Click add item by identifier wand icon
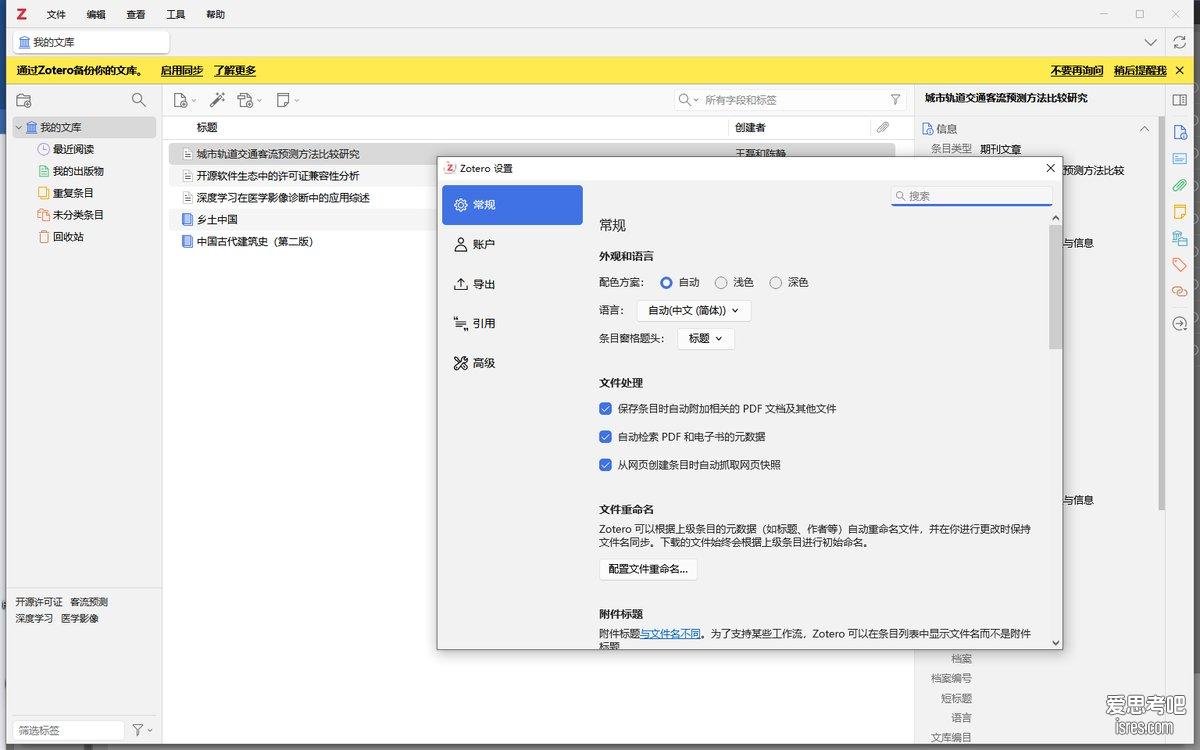Screen dimensions: 1200x750 click(217, 100)
